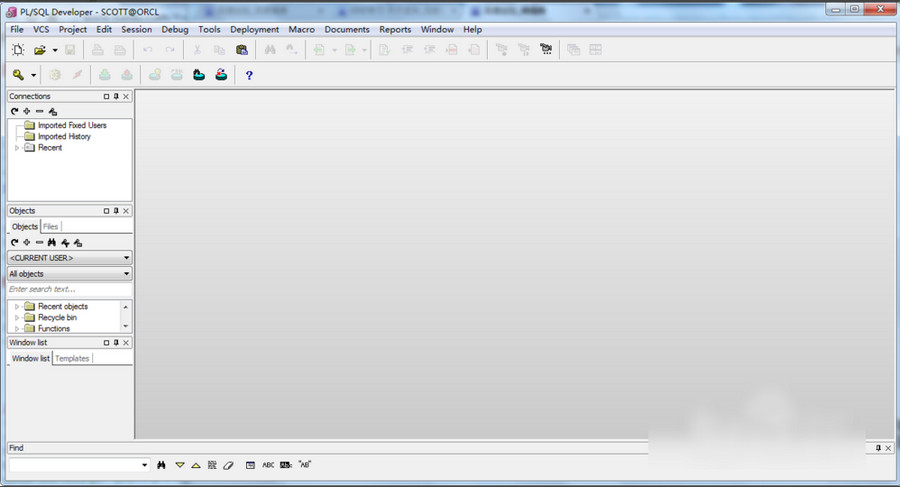Open the All objects filter dropdown

(x=126, y=274)
